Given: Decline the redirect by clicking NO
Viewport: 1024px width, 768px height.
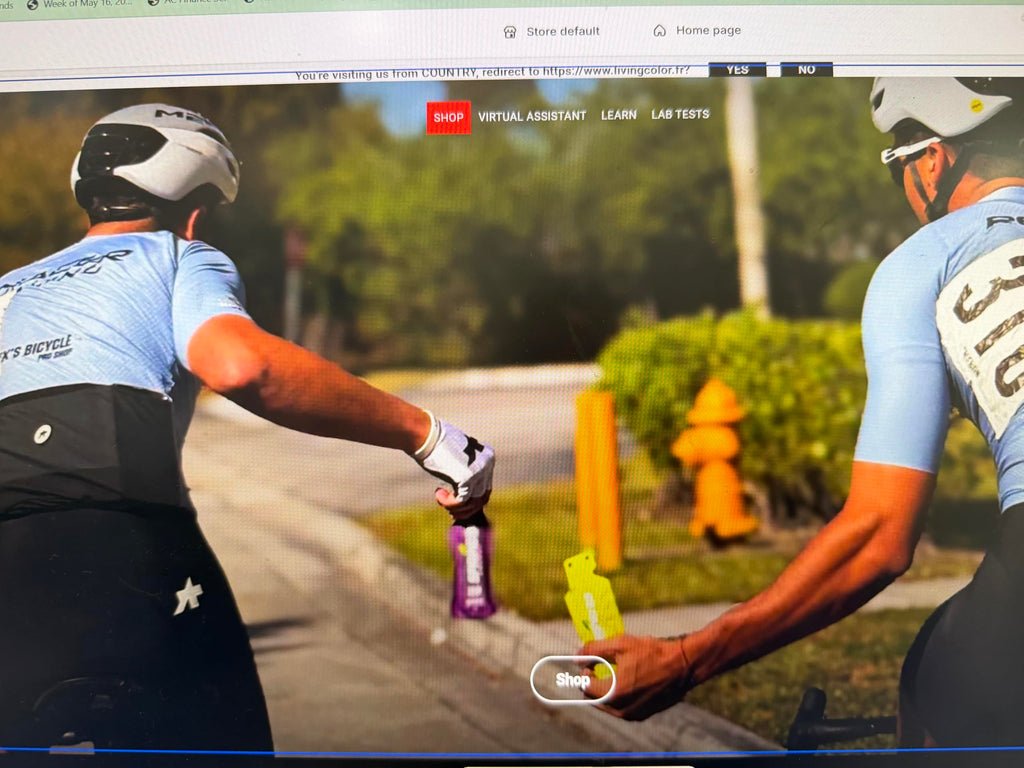Looking at the screenshot, I should 807,69.
